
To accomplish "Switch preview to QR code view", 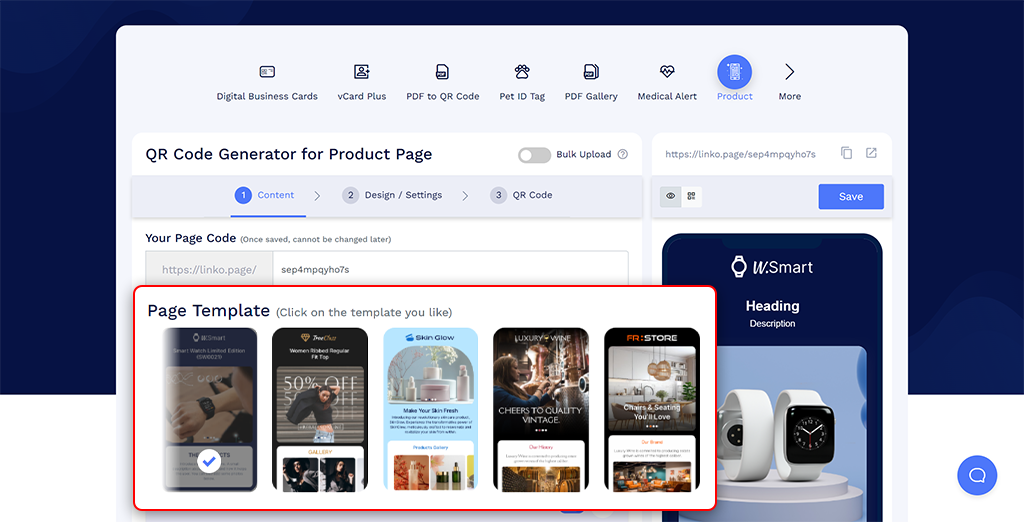I will (691, 196).
